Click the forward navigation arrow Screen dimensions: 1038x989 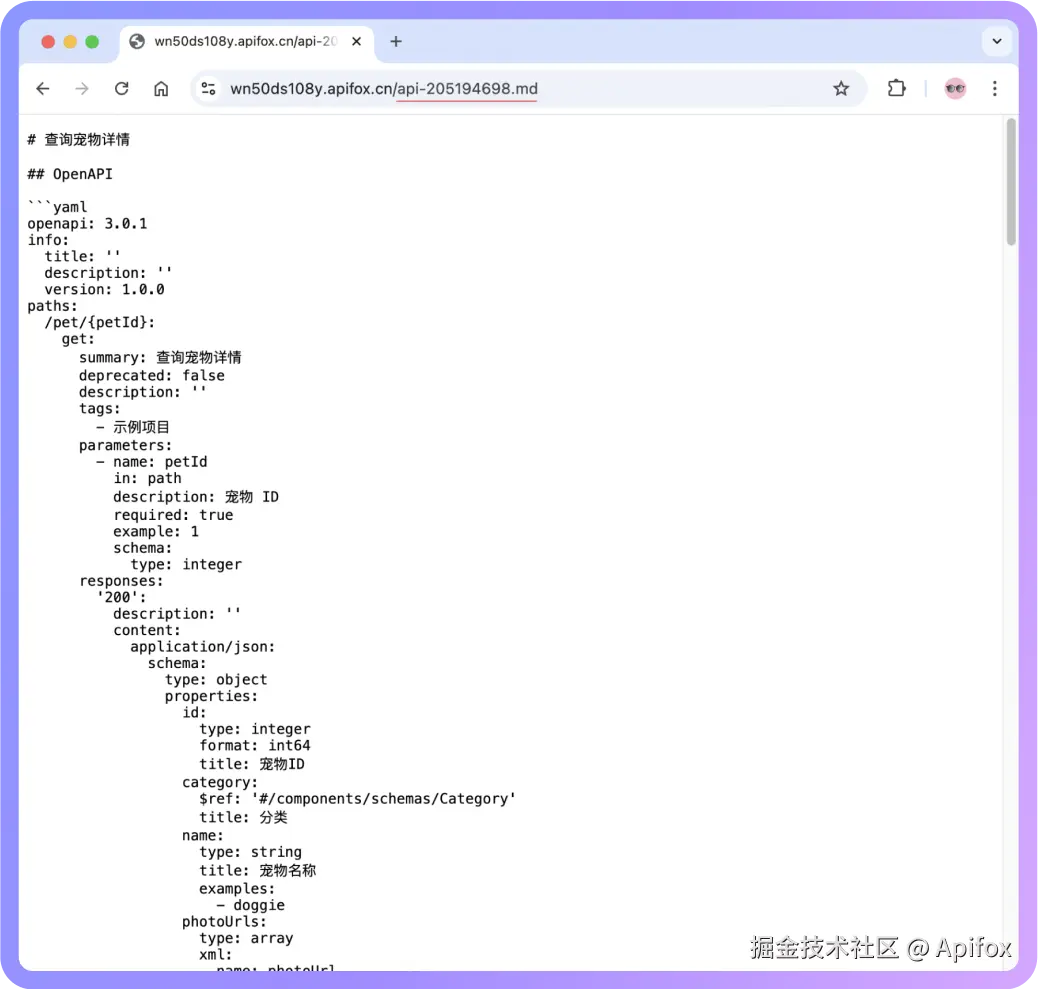(82, 89)
